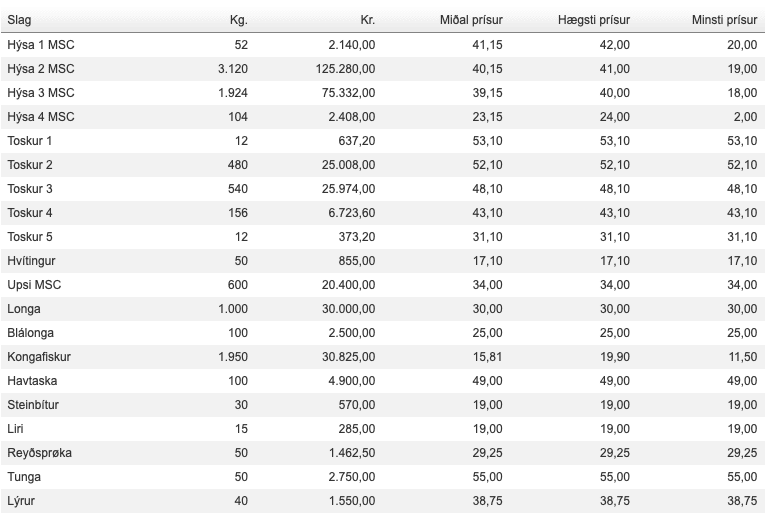
Task: Click the Upsi MSC species name
Action: point(35,284)
